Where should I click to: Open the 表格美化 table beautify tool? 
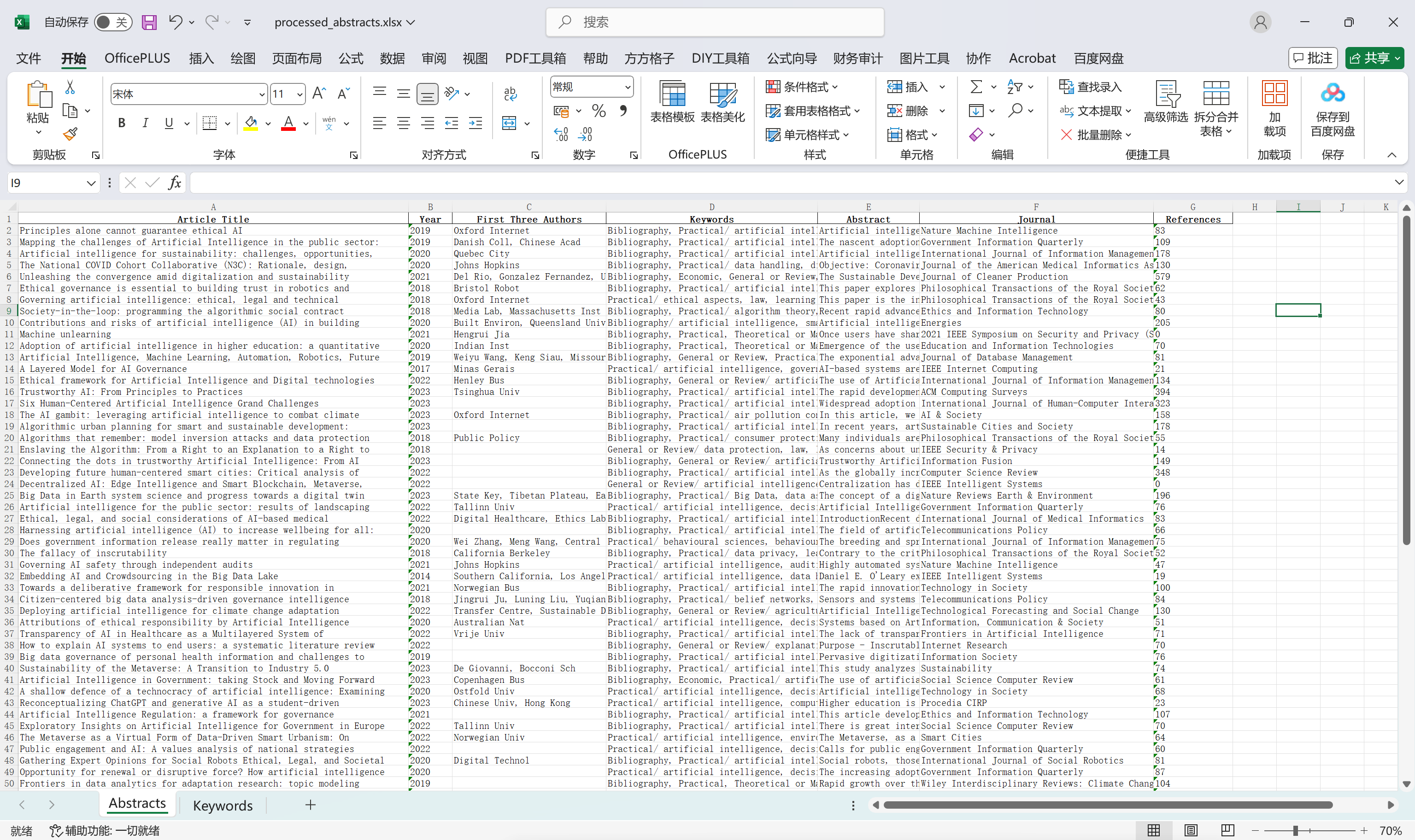click(x=722, y=102)
